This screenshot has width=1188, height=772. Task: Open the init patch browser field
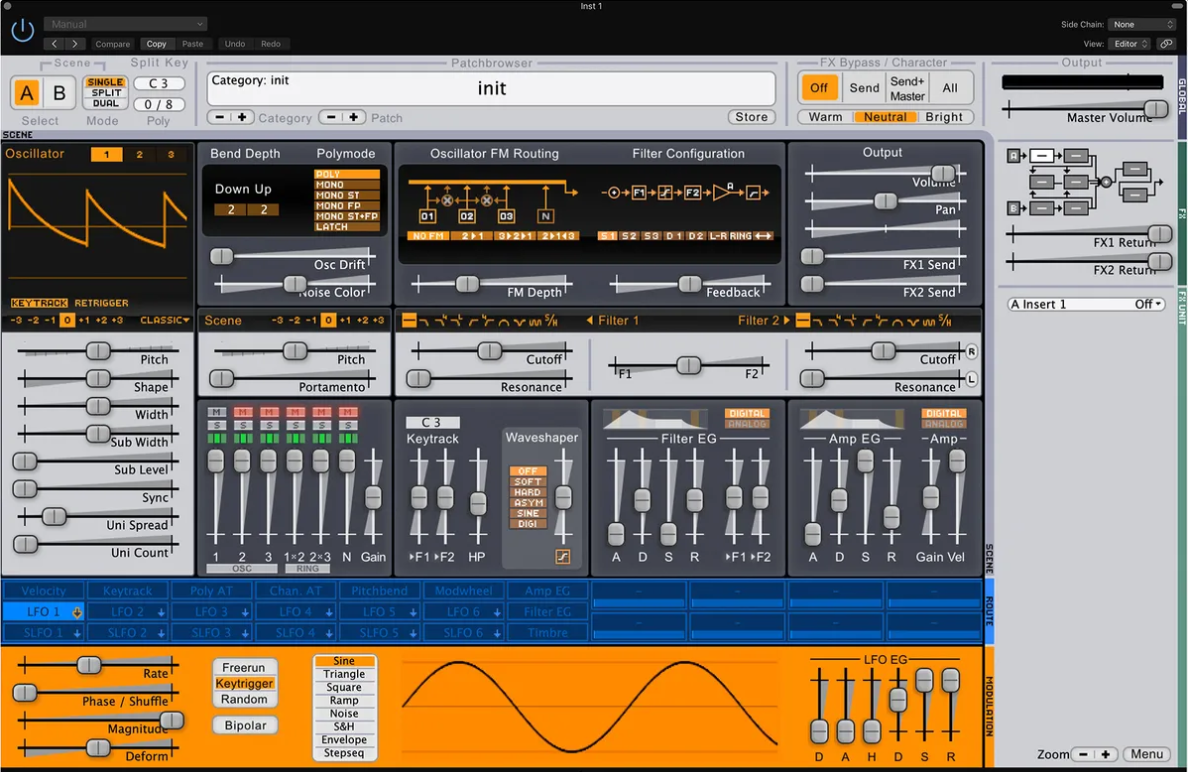[491, 89]
